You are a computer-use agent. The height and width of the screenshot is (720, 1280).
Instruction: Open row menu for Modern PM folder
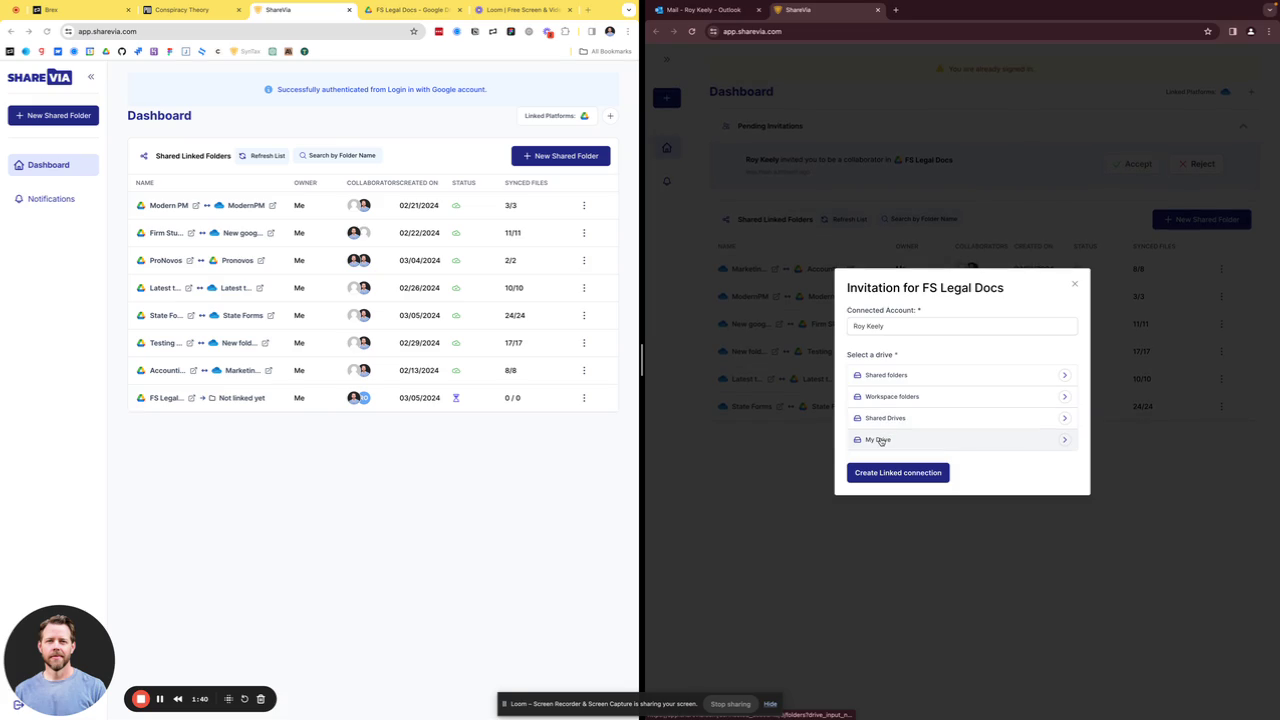coord(584,206)
